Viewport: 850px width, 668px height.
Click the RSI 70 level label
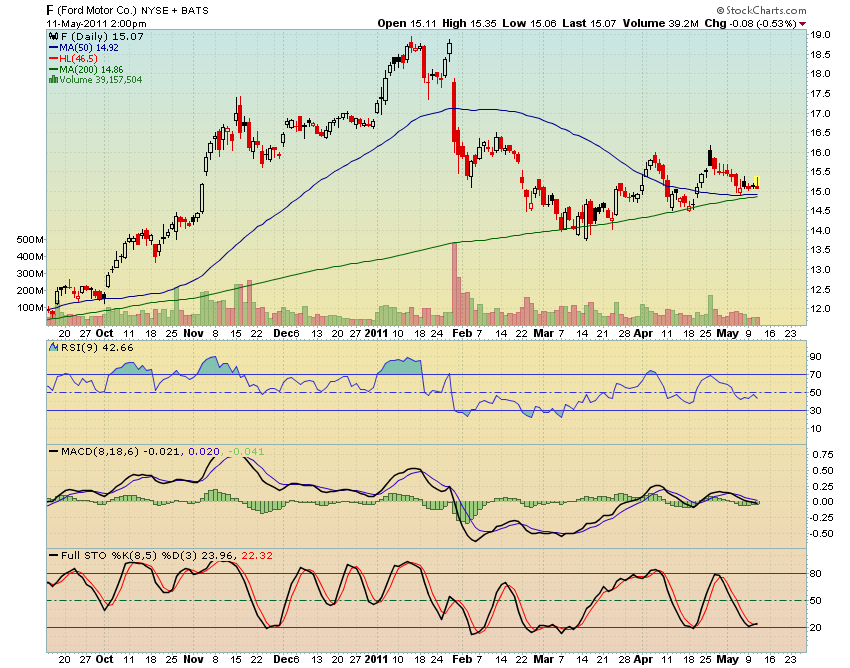tap(815, 375)
